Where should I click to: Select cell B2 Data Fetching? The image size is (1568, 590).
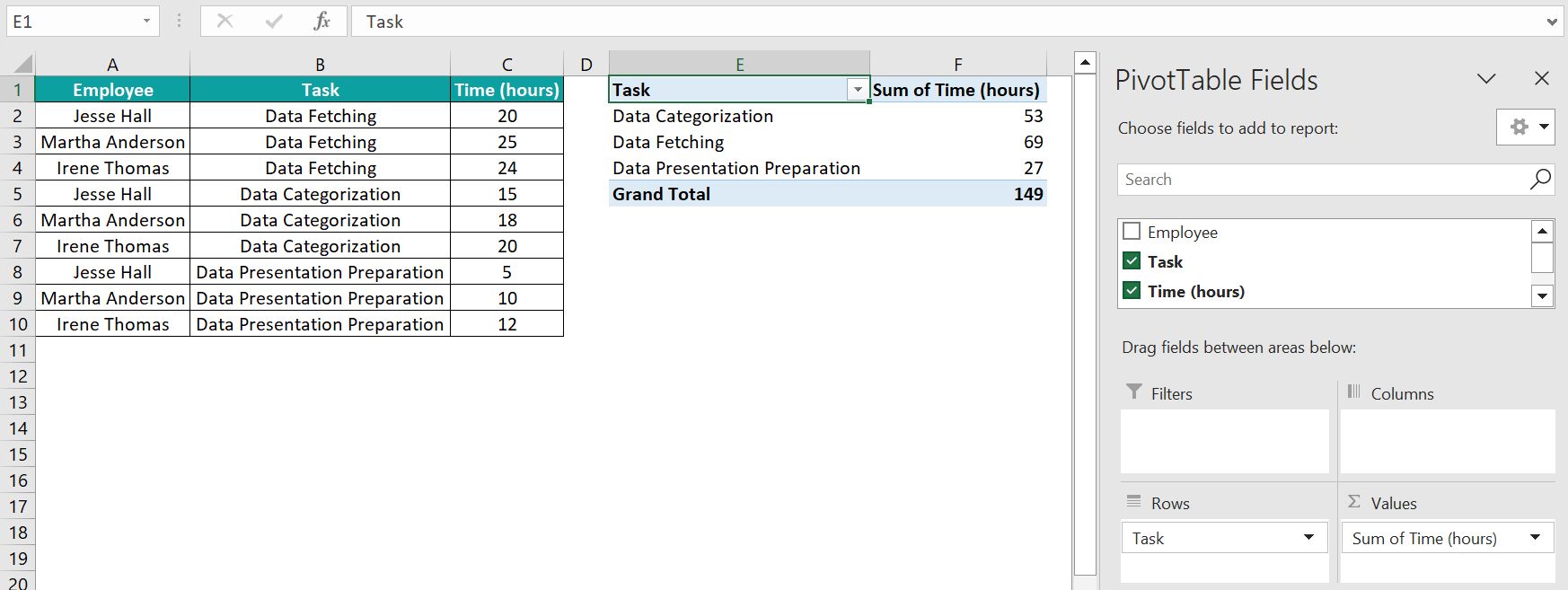[320, 116]
